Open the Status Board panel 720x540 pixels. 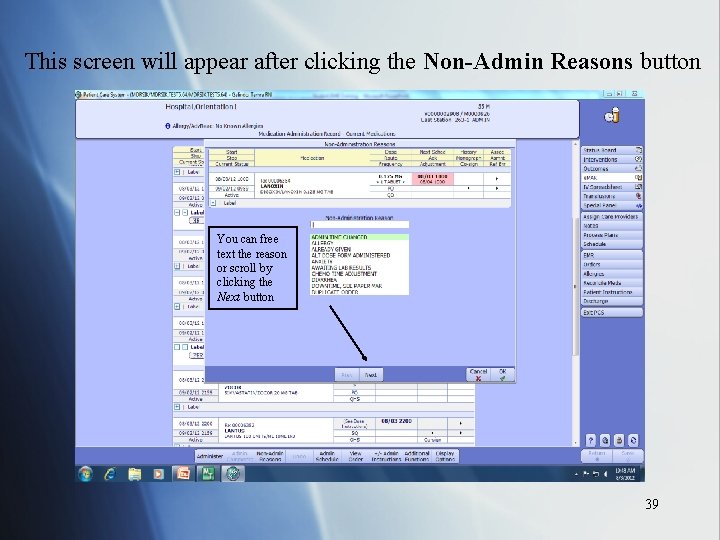[612, 150]
